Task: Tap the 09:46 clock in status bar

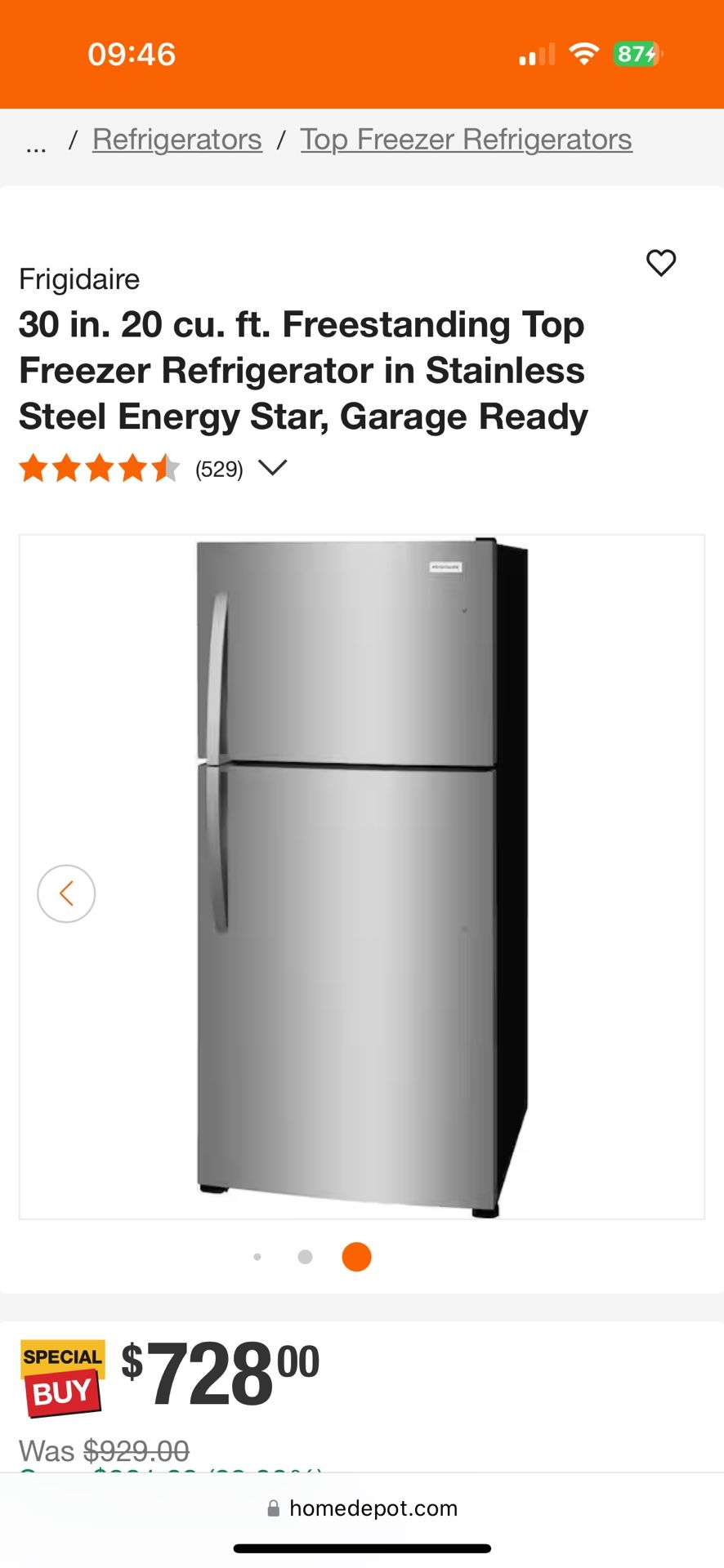Action: coord(132,54)
